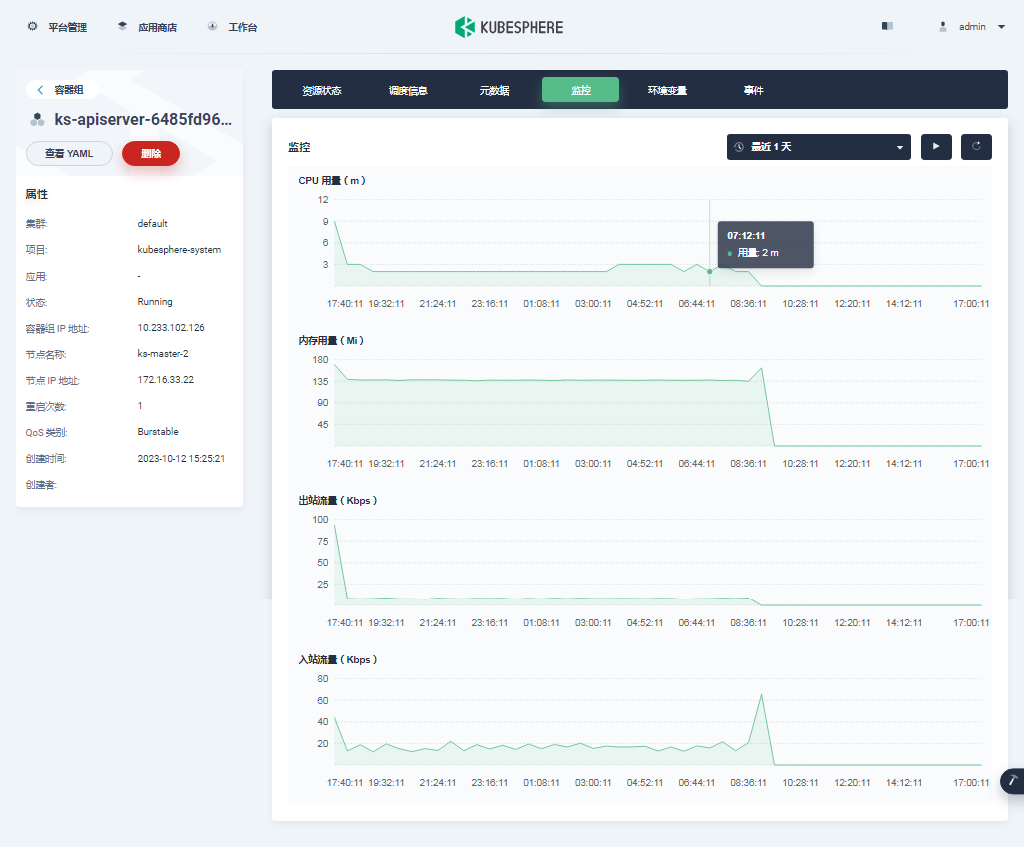
Task: Expand the admin account dropdown arrow
Action: 1001,27
